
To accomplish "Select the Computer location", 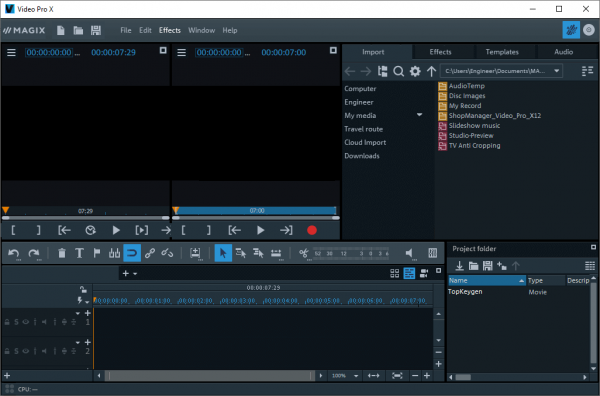I will 360,89.
